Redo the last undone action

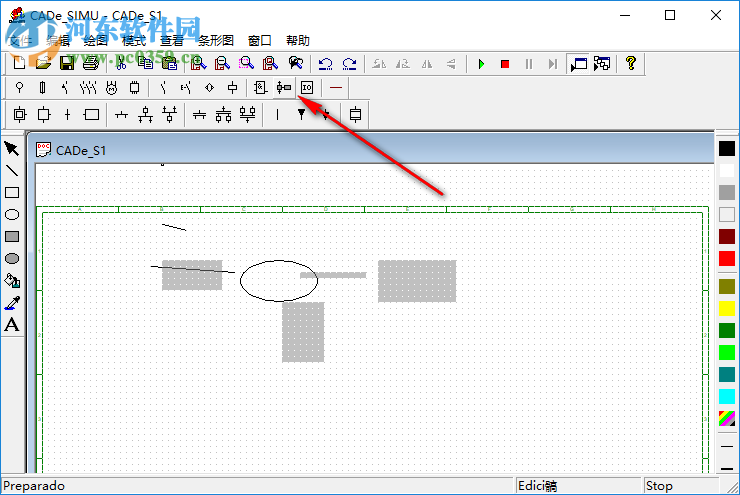coord(349,63)
